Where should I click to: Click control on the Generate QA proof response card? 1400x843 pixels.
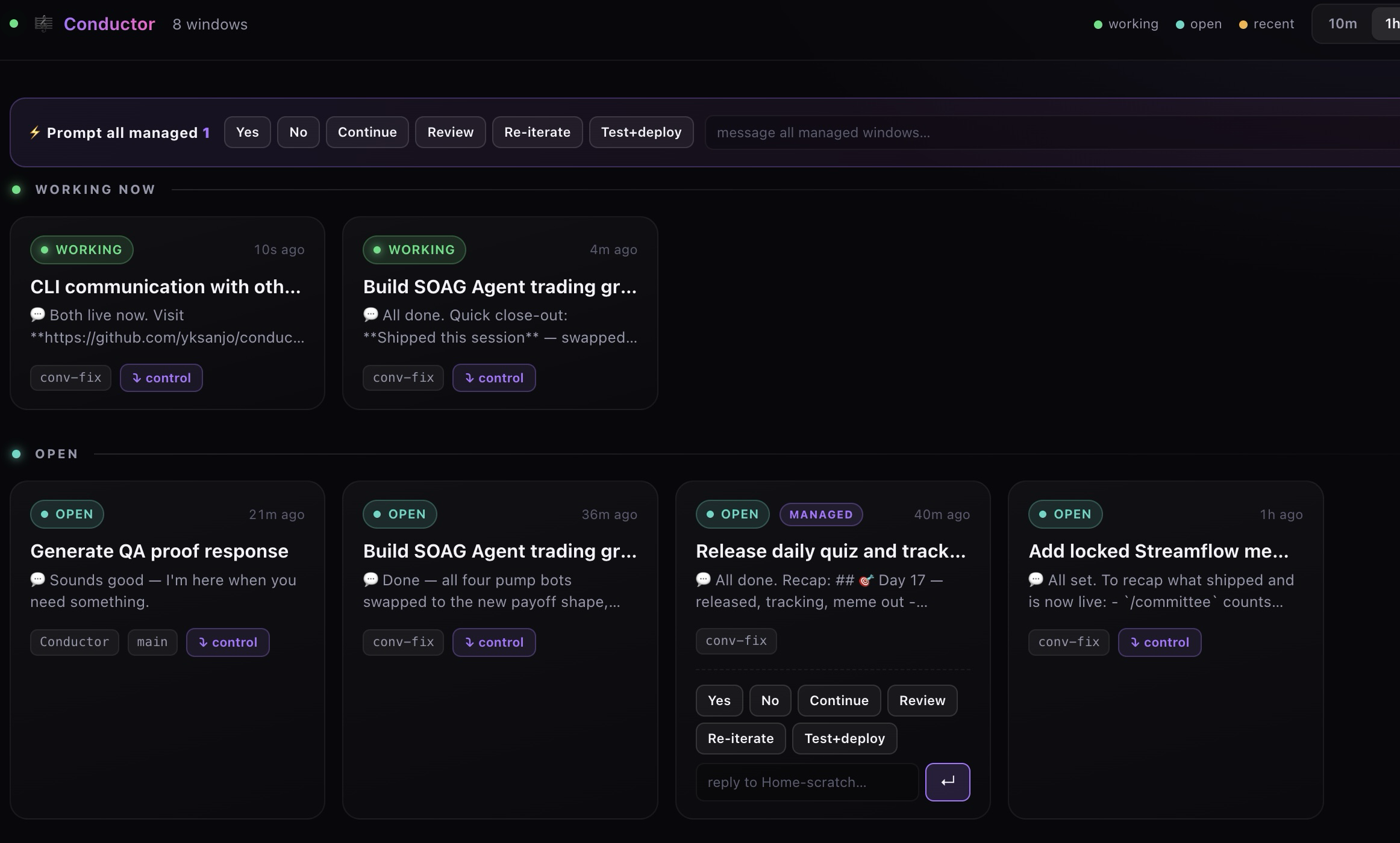[228, 642]
